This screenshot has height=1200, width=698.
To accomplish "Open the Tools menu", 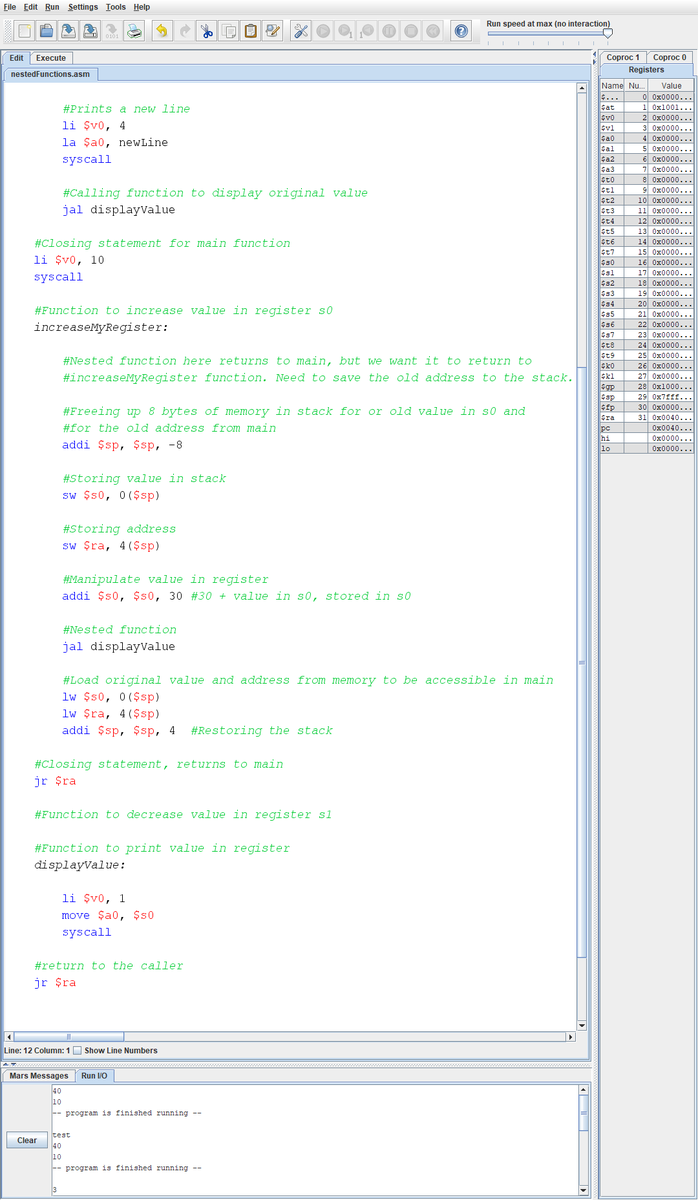I will (x=116, y=7).
